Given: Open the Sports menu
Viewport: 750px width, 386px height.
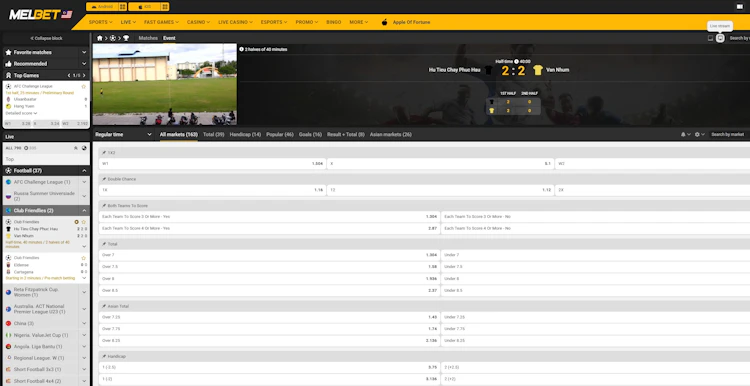Looking at the screenshot, I should [100, 22].
